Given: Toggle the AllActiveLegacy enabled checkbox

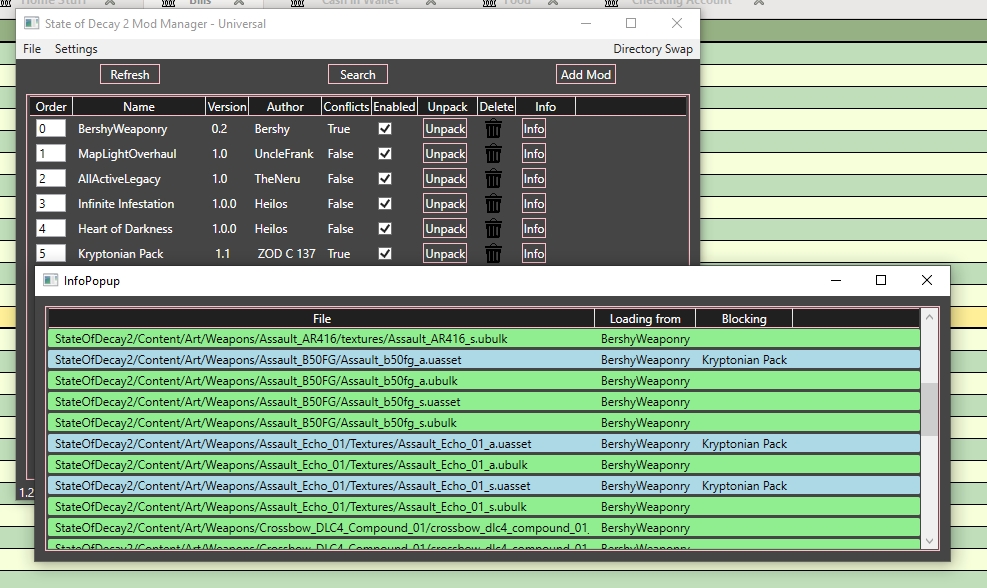Looking at the screenshot, I should [385, 179].
